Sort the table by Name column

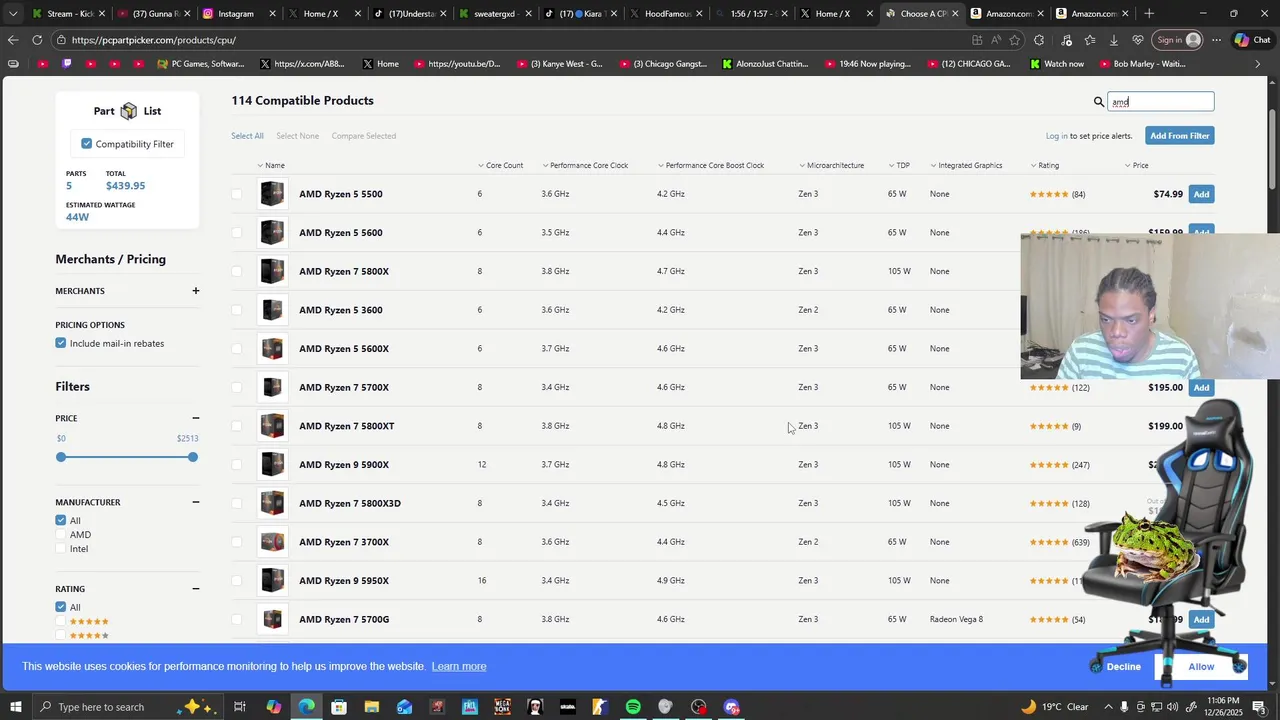pos(271,165)
